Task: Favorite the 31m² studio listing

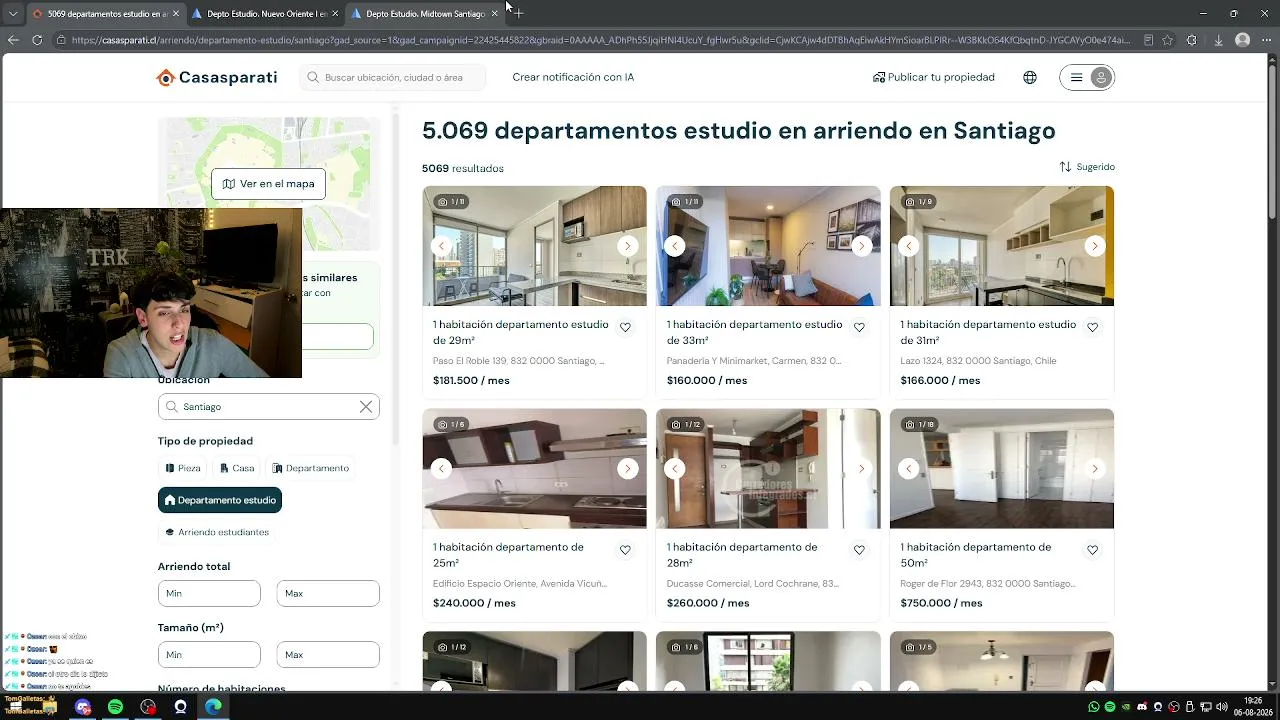Action: pos(1093,327)
